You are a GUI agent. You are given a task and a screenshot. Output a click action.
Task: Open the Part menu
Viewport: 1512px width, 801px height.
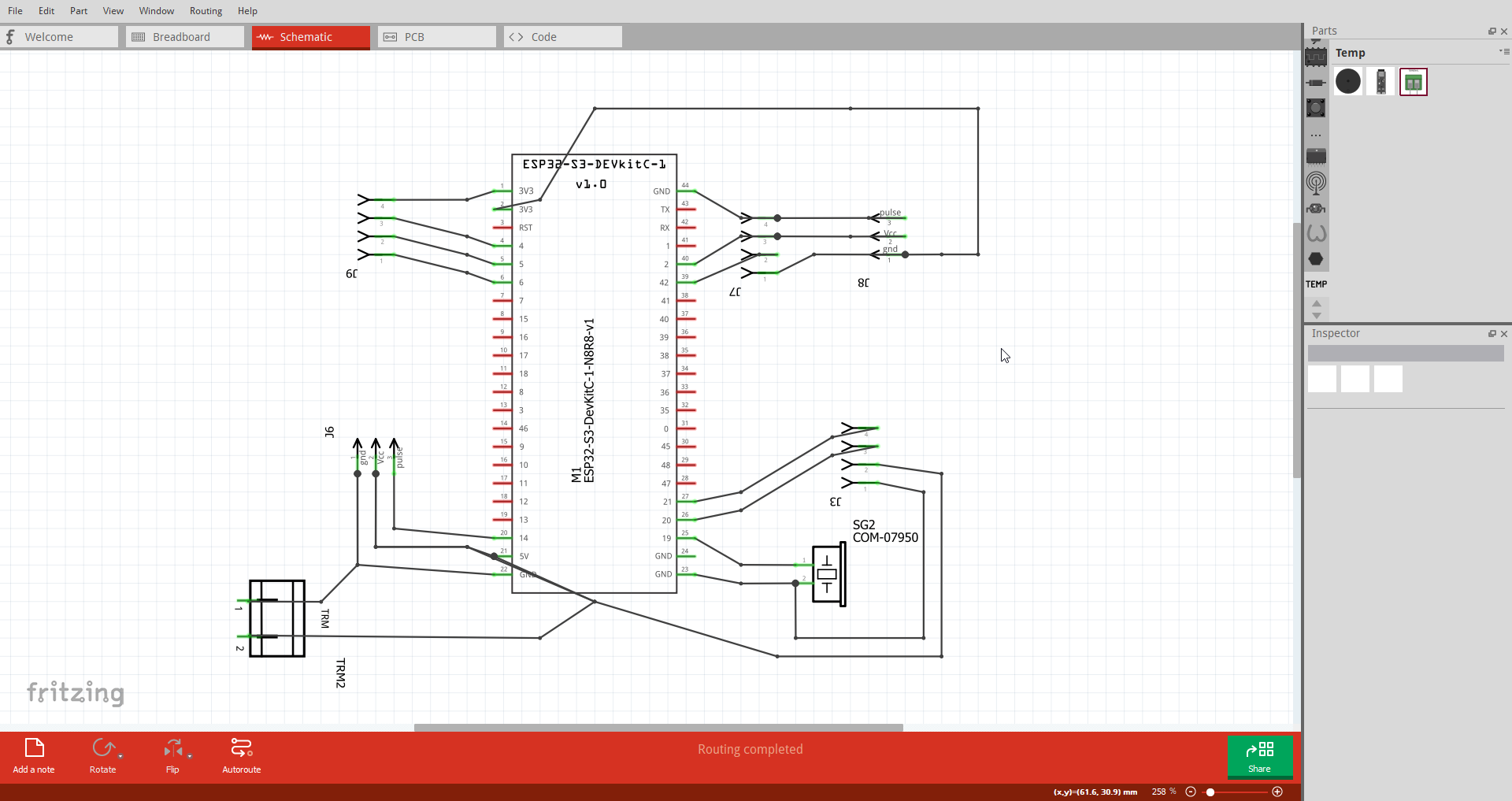tap(79, 11)
